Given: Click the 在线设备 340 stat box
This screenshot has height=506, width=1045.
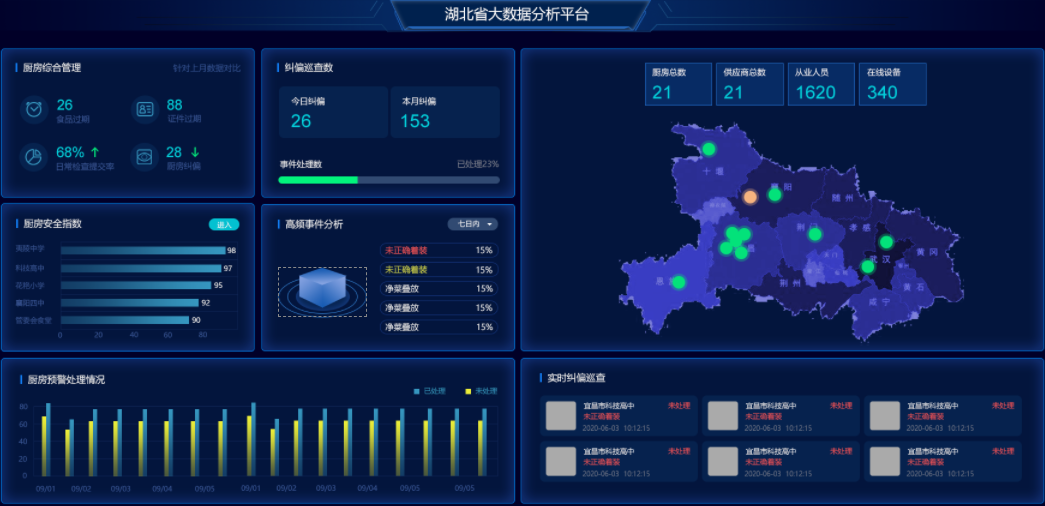Looking at the screenshot, I should click(x=892, y=85).
